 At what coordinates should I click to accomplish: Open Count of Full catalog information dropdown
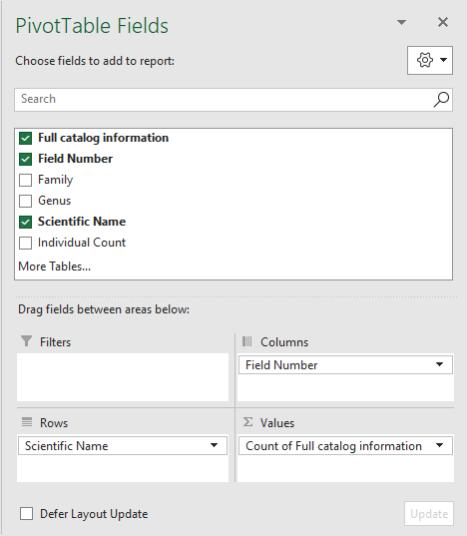point(440,445)
